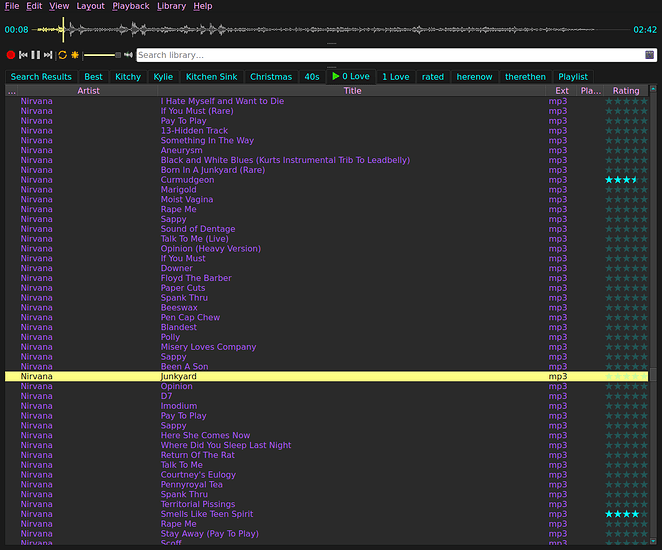Seek in the waveform progress bar
This screenshot has width=662, height=550.
point(331,30)
